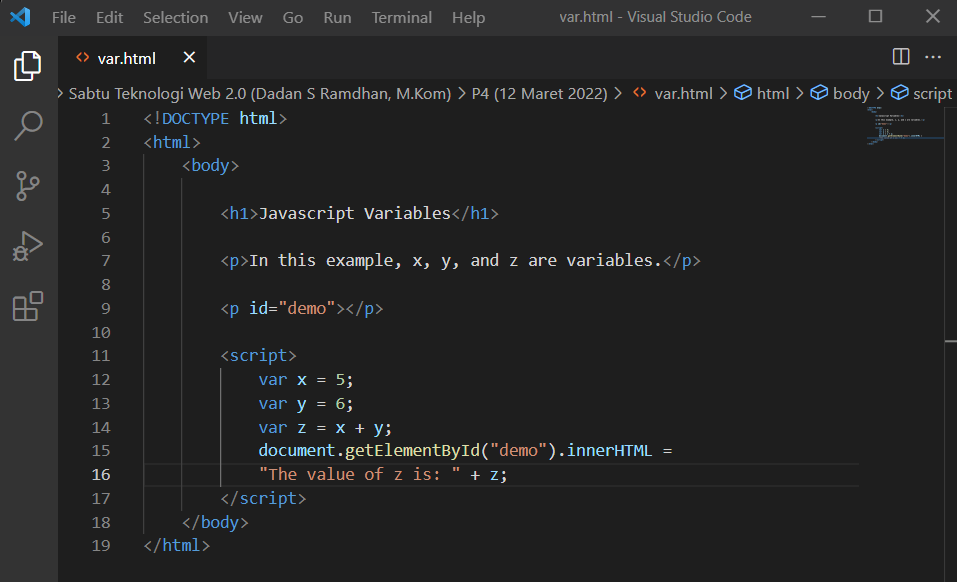Split the editor using the split icon
Viewport: 957px width, 582px height.
[901, 57]
